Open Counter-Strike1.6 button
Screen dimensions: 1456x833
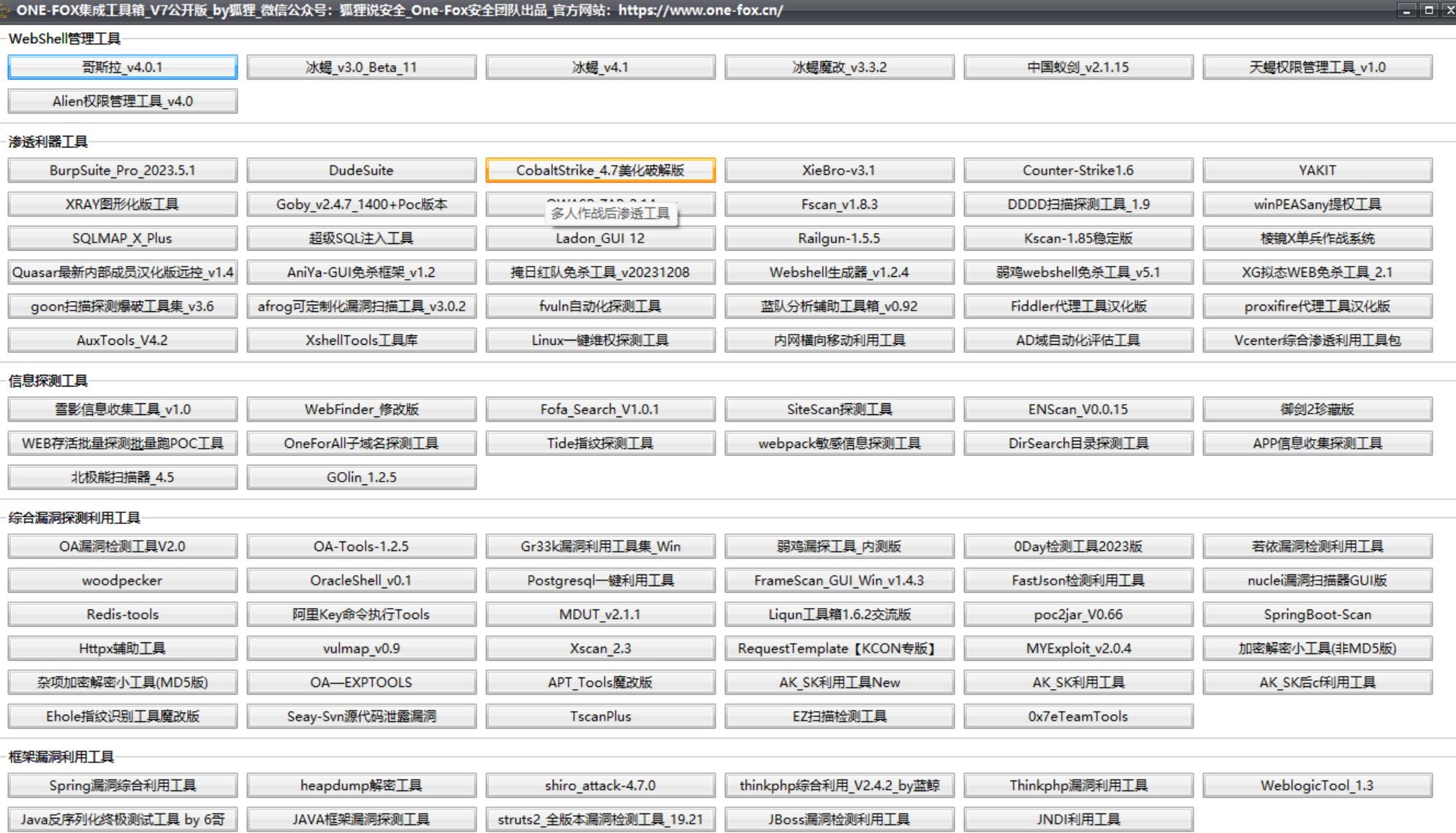pos(1078,170)
